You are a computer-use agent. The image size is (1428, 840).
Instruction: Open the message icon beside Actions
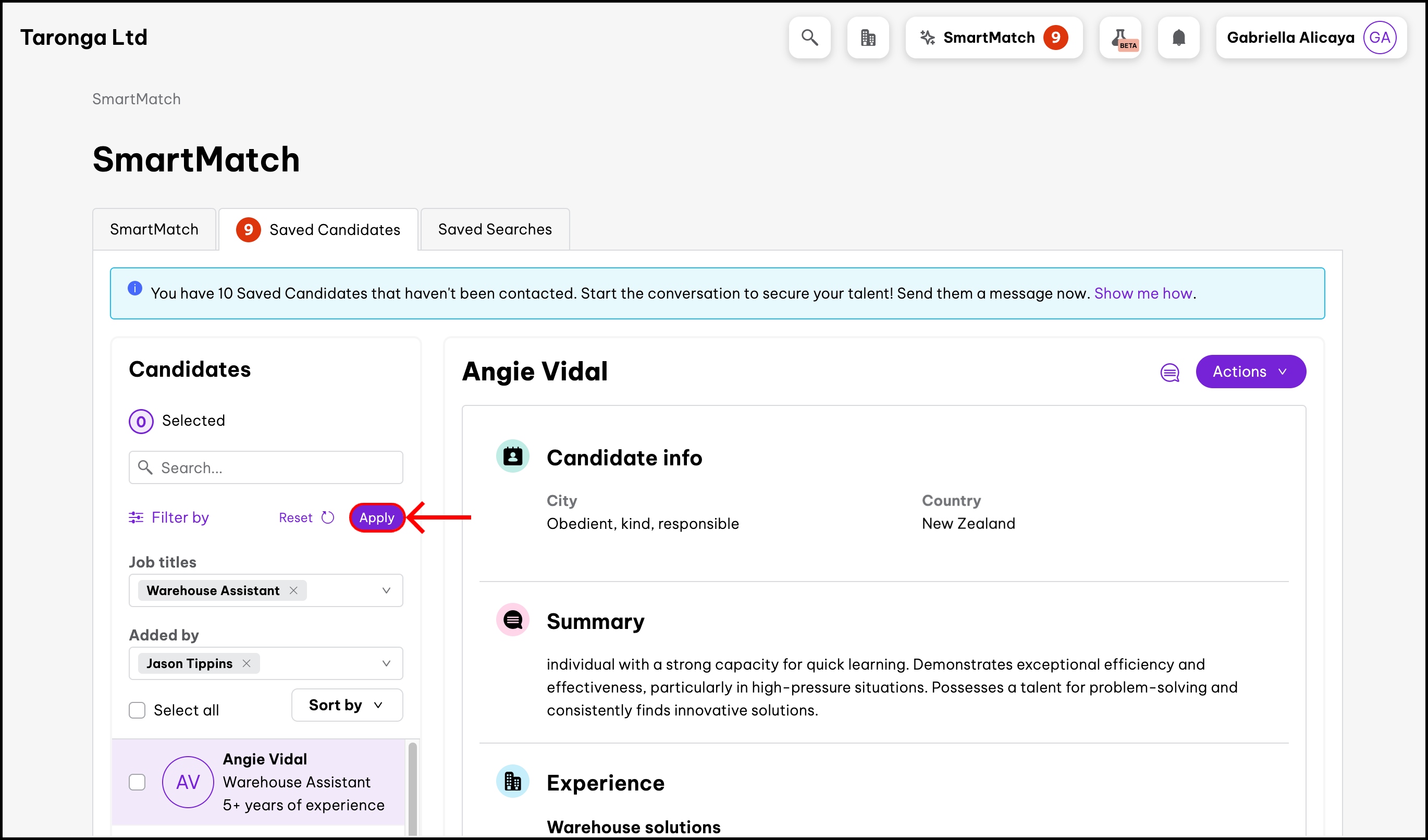coord(1169,372)
